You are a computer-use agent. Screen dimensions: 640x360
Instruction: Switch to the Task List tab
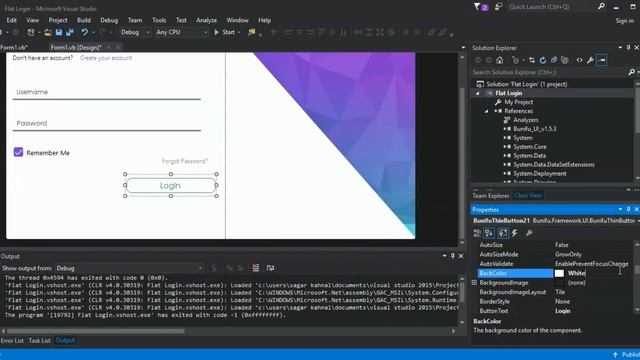pyautogui.click(x=40, y=340)
